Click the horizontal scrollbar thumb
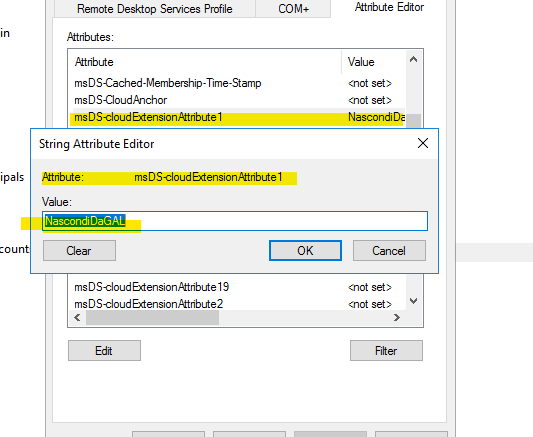This screenshot has height=437, width=533. (152, 317)
